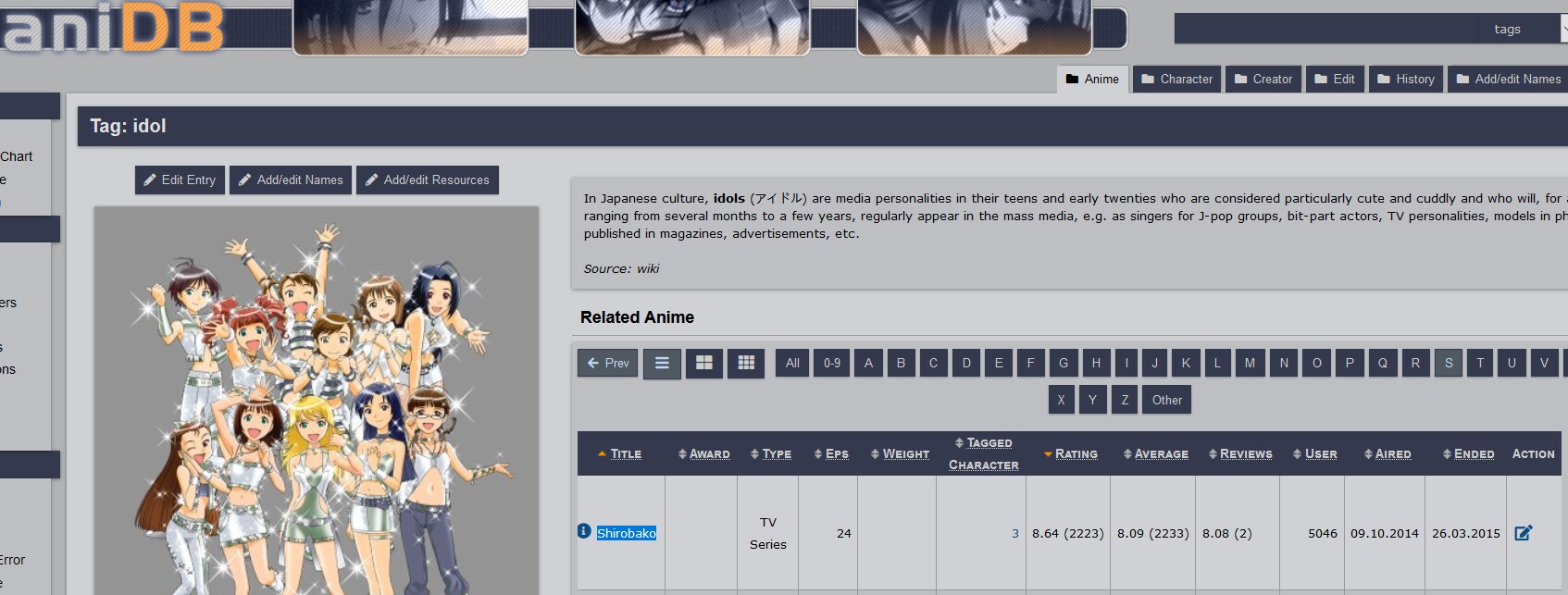Sort table by Title column
Screen dimensions: 1568x595
point(626,454)
